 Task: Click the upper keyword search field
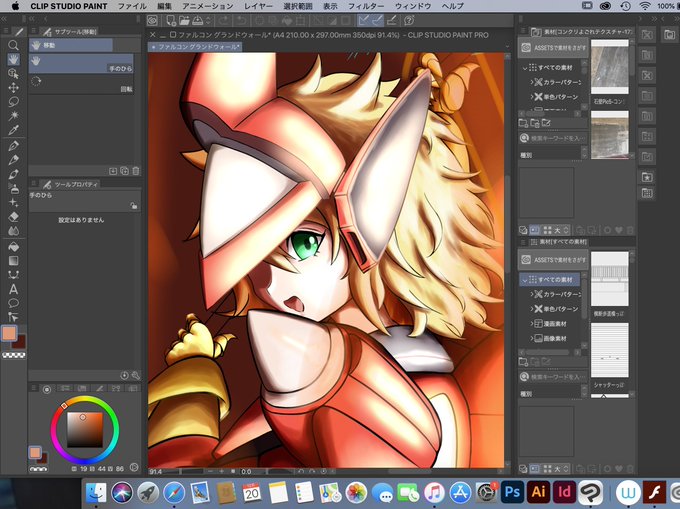[553, 138]
